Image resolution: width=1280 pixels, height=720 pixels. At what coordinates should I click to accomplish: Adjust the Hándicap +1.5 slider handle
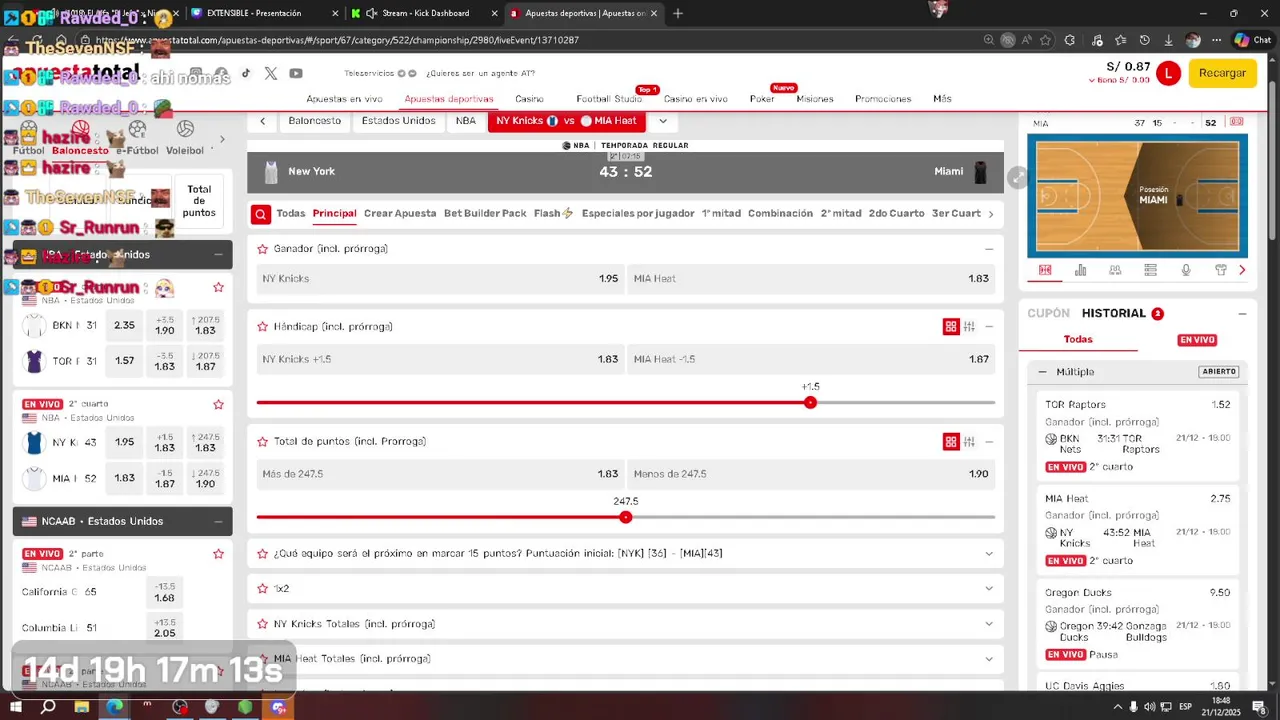click(x=810, y=403)
